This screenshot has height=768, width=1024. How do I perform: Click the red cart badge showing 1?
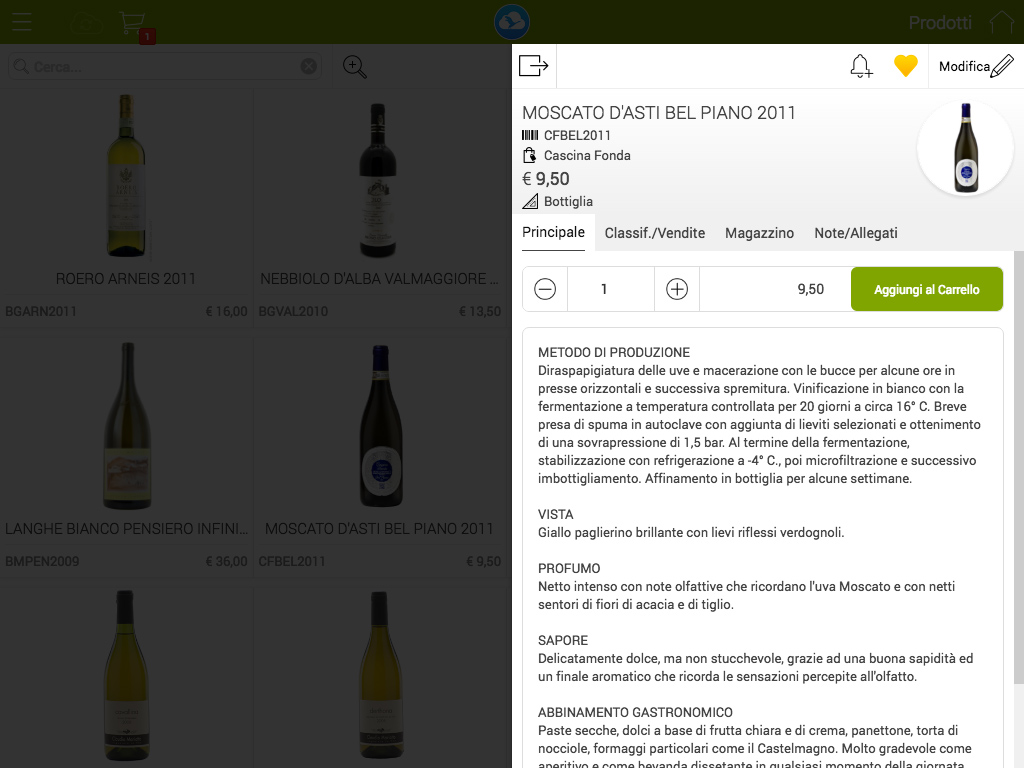tap(147, 37)
